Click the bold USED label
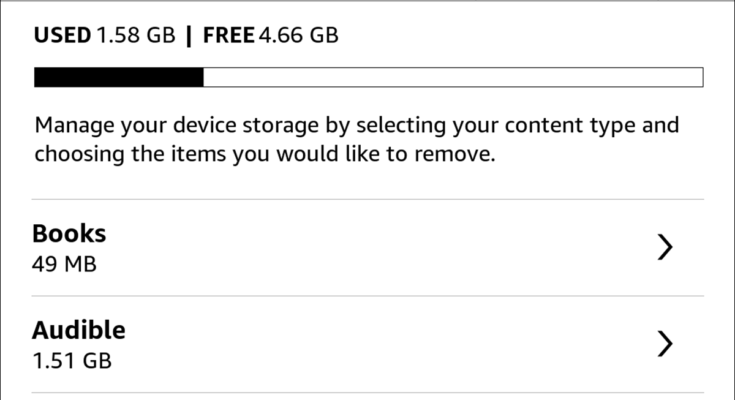Viewport: 735px width, 400px height. click(x=62, y=36)
